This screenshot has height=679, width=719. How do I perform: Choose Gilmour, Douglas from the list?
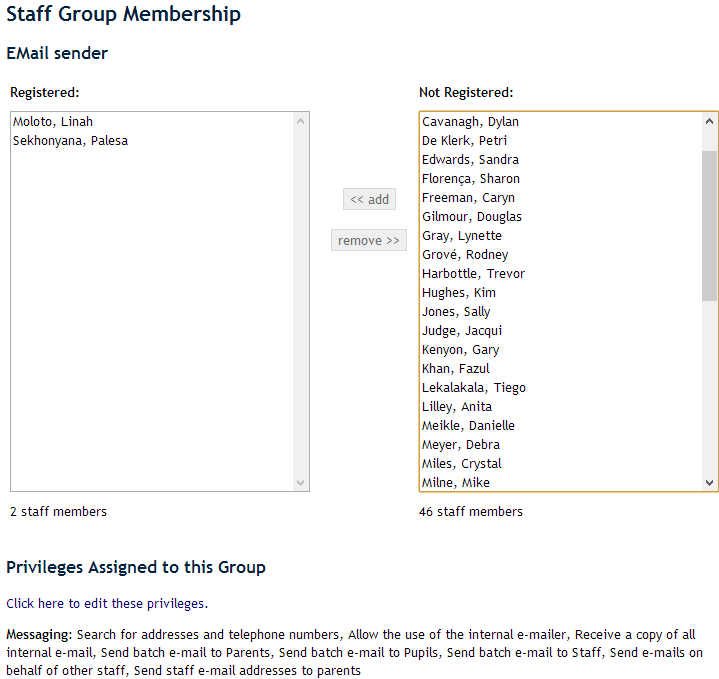tap(472, 217)
